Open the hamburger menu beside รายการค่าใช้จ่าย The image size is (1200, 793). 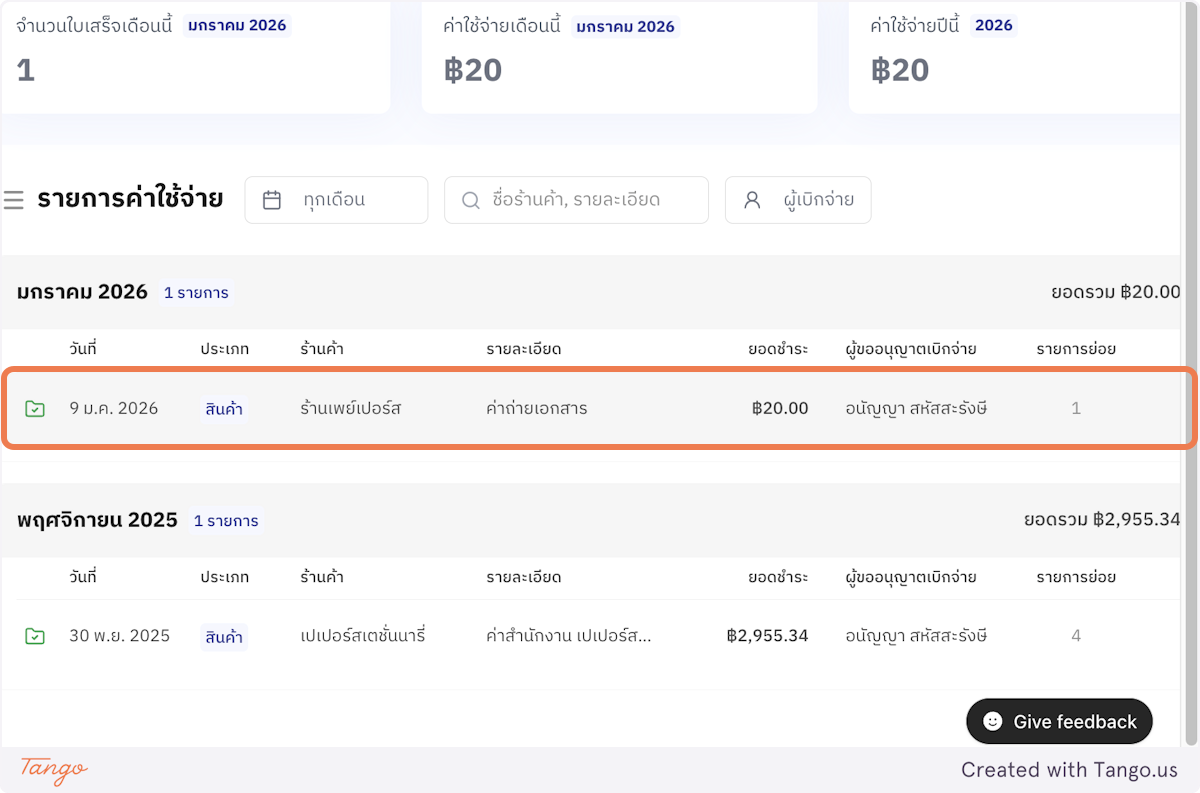click(x=13, y=200)
